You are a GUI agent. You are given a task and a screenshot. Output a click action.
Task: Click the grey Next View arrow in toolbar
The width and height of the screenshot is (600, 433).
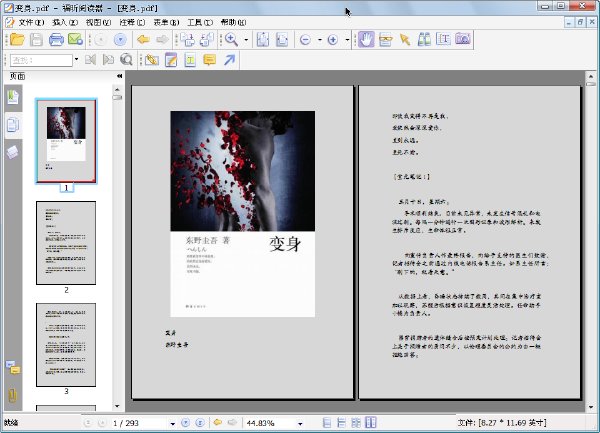click(x=163, y=39)
